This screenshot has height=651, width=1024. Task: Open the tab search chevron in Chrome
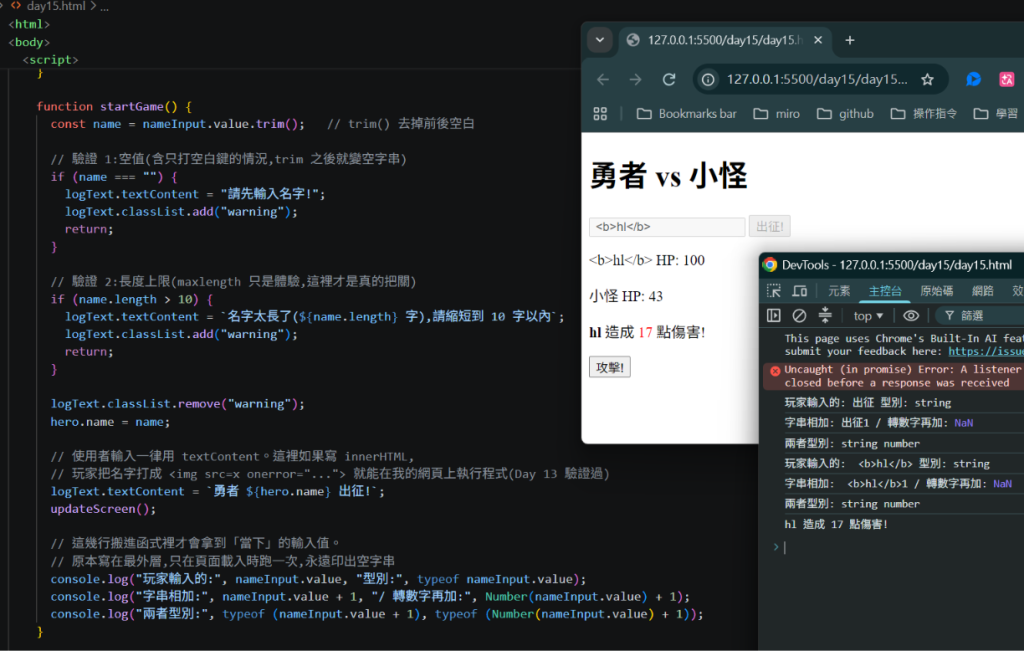600,40
